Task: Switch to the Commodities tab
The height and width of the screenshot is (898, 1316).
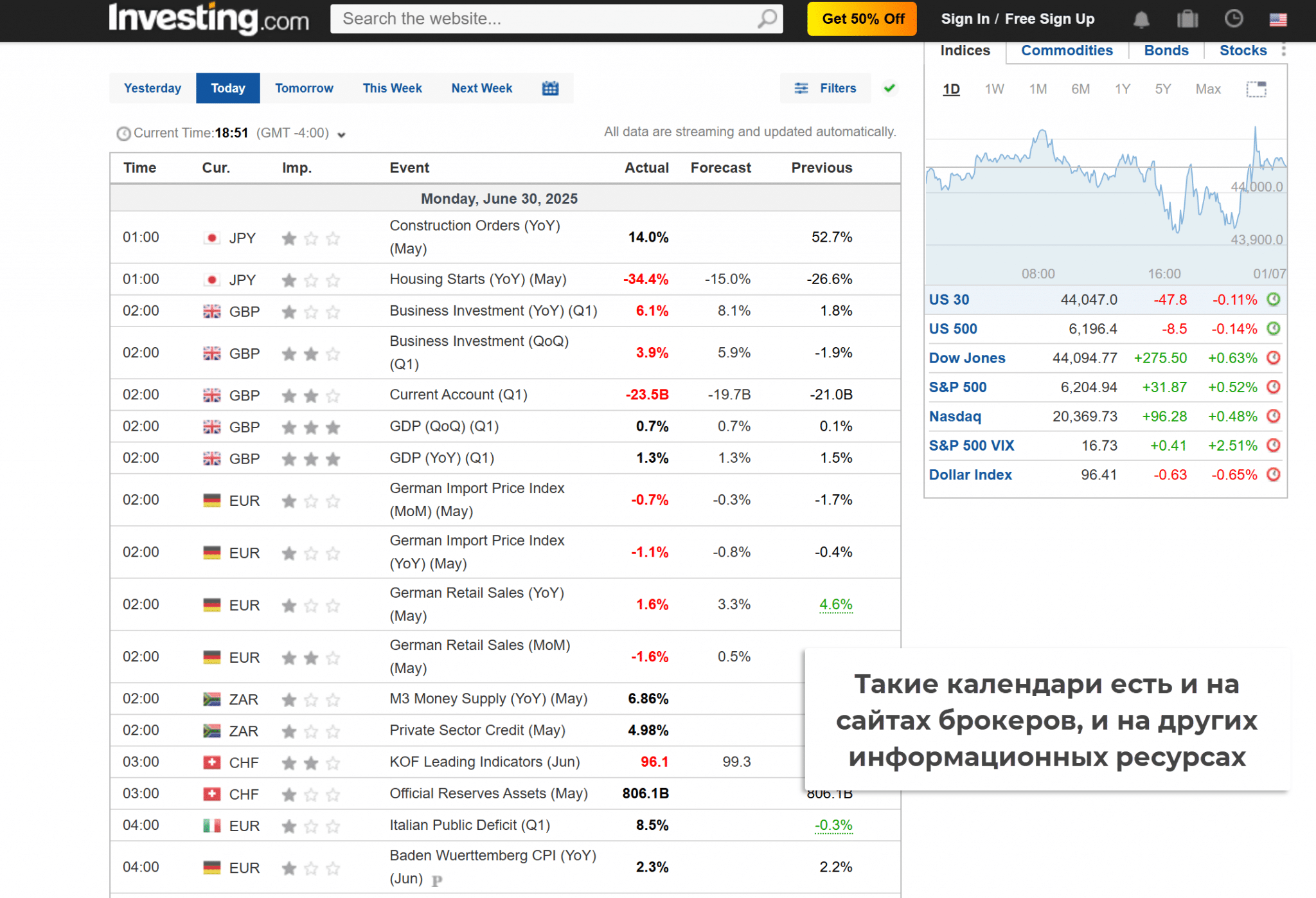Action: coord(1067,51)
